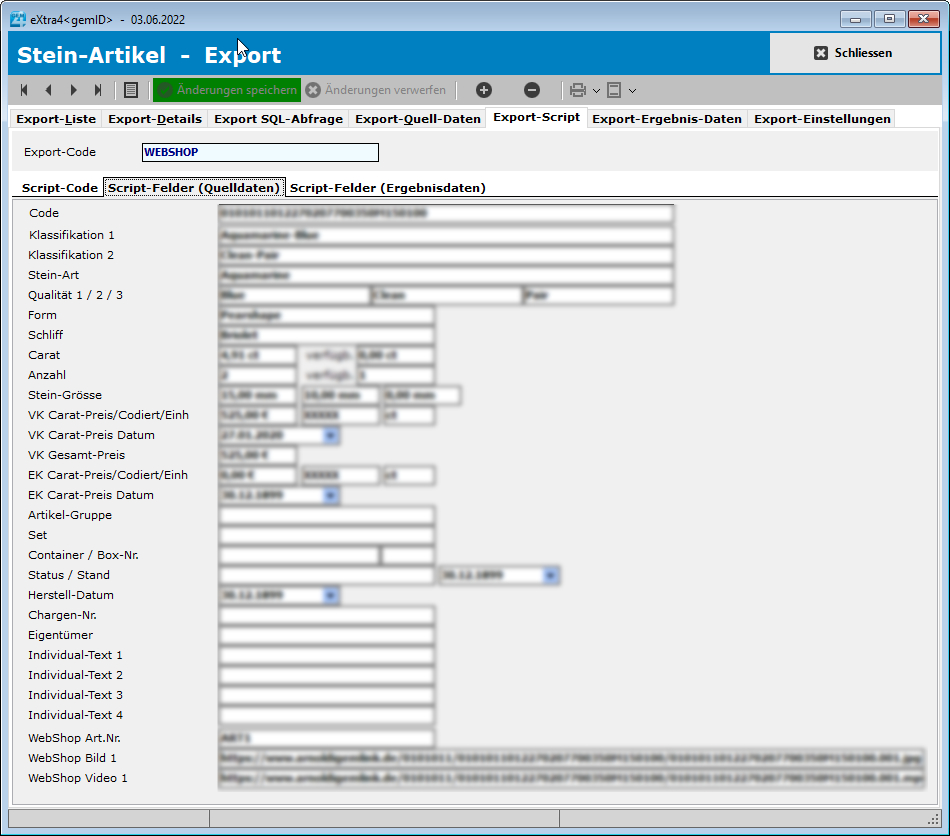The width and height of the screenshot is (950, 836).
Task: Click inside the Export-Code input field
Action: point(259,152)
